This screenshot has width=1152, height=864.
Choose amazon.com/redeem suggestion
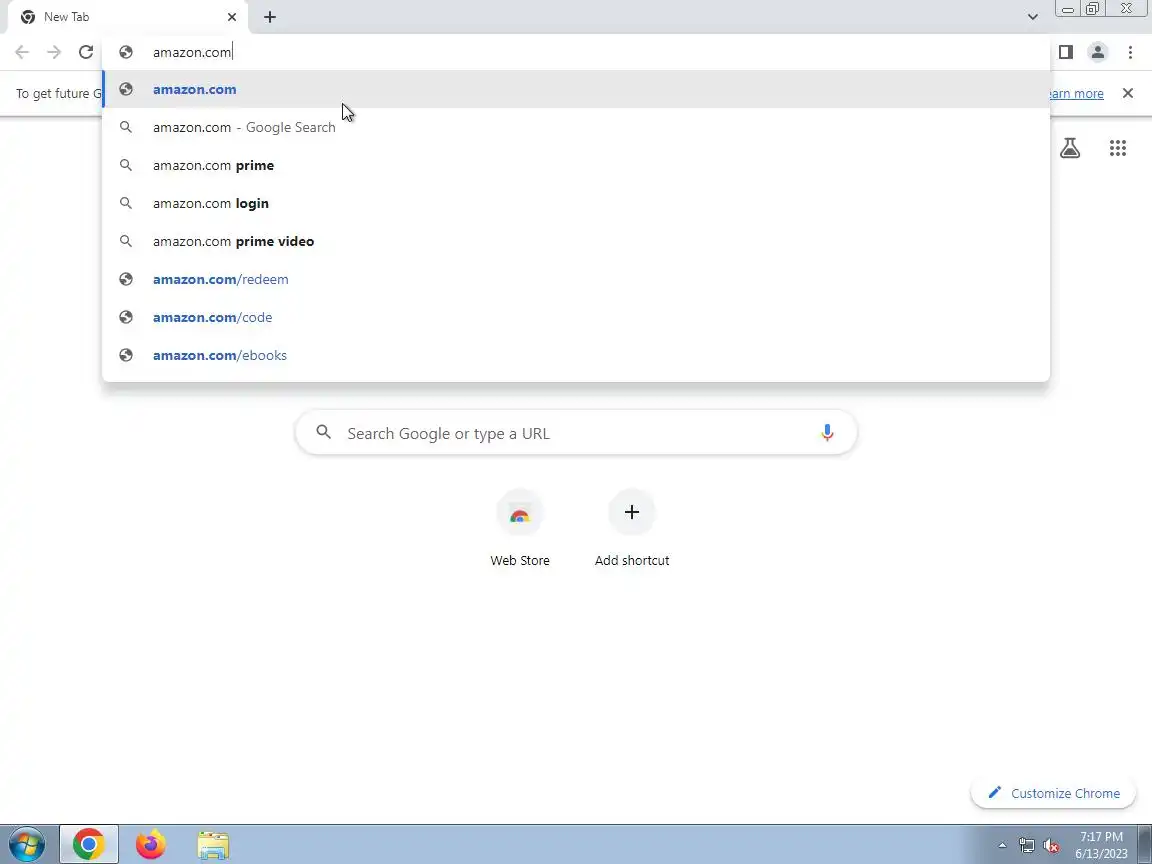(x=576, y=279)
